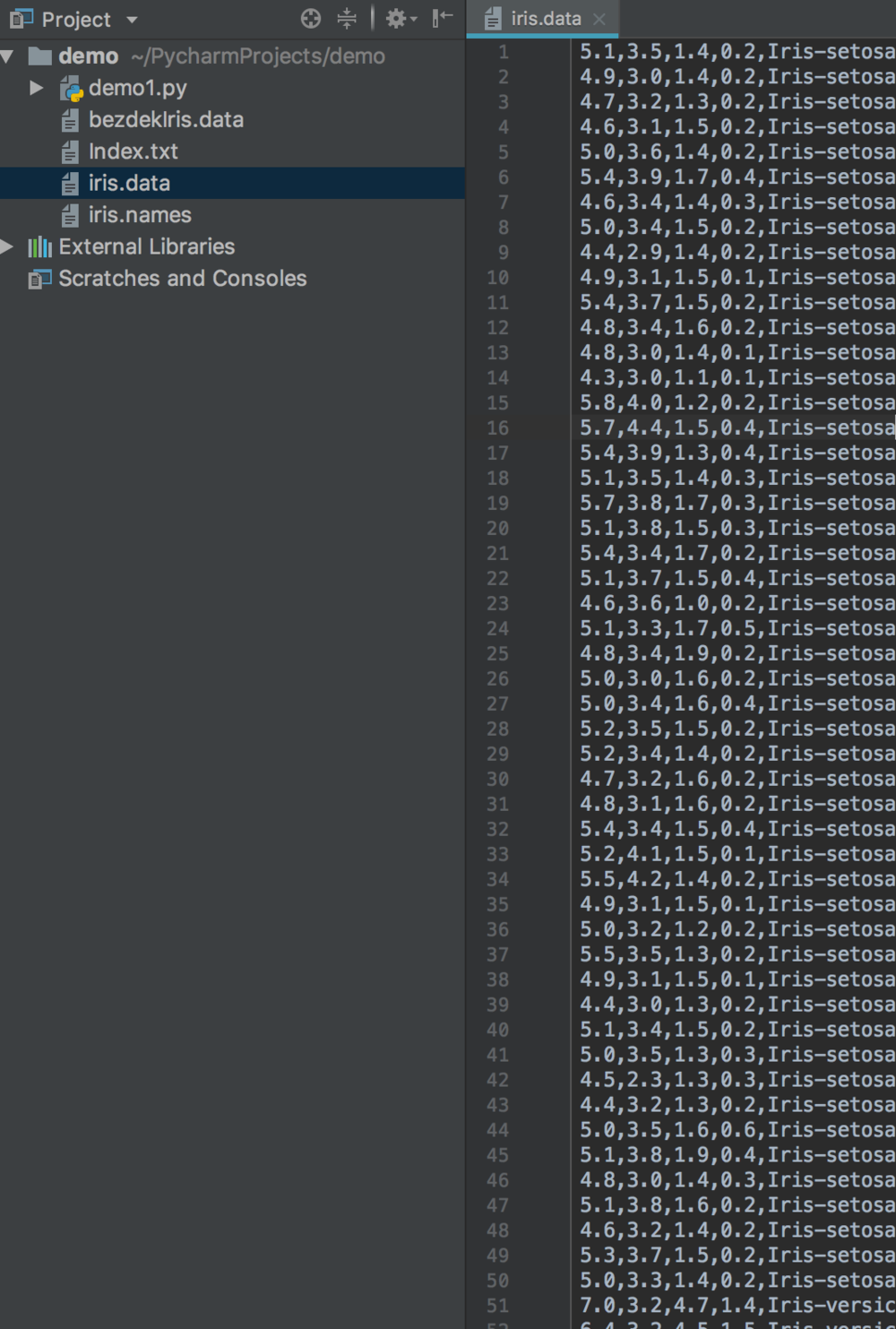Switch to the iris.data editor tab
896x1329 pixels.
click(x=545, y=19)
